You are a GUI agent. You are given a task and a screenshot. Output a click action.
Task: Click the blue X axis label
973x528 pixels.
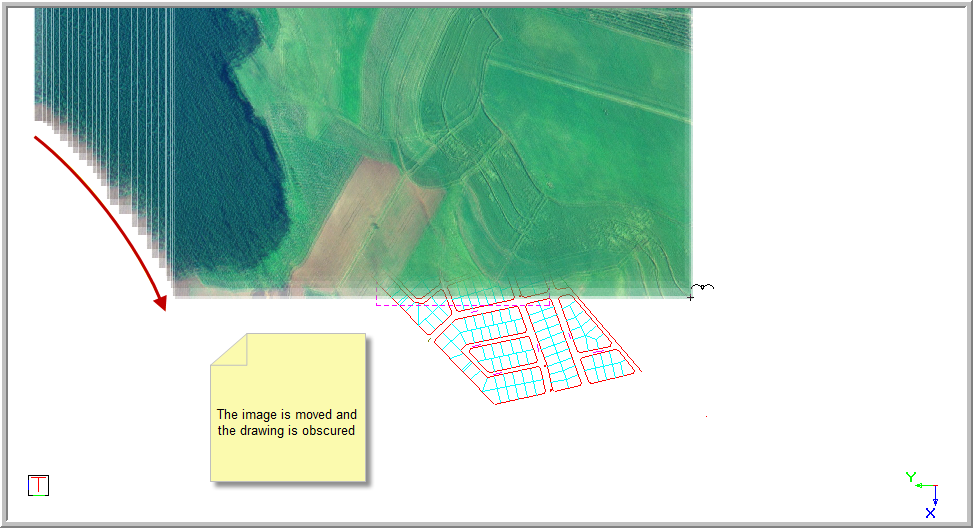[x=930, y=513]
